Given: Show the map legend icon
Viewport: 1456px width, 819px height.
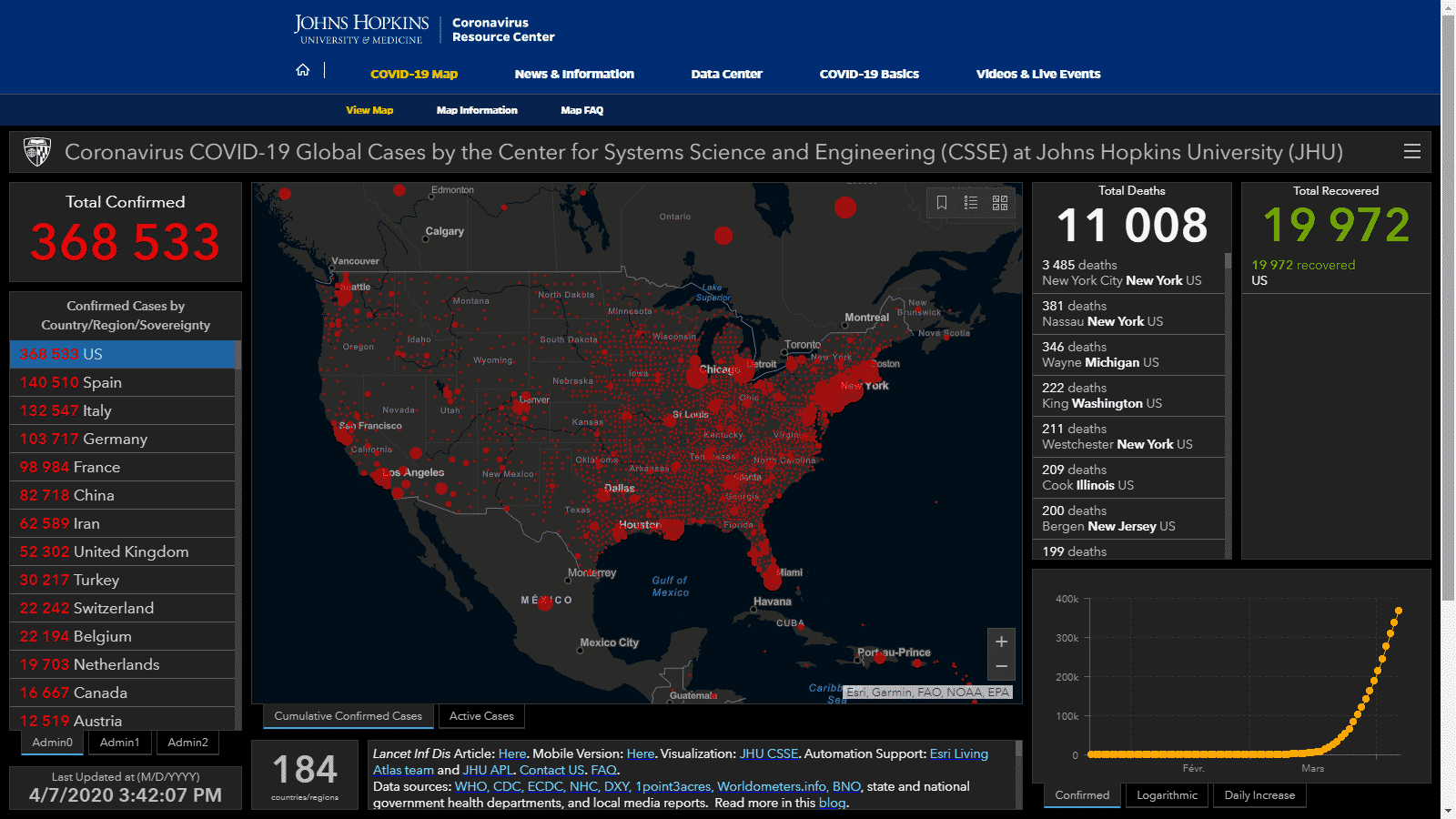Looking at the screenshot, I should tap(971, 203).
